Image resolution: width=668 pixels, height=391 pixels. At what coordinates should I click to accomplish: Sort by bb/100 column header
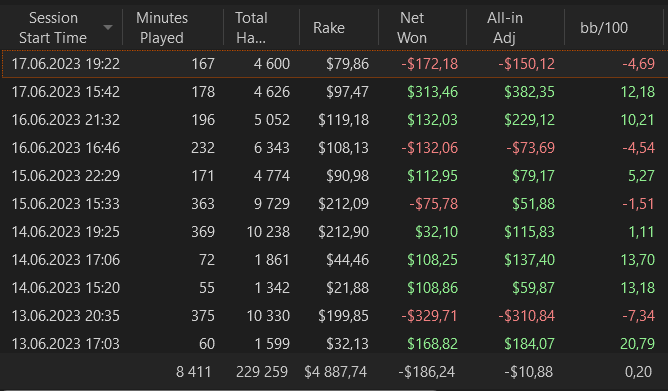coord(614,28)
